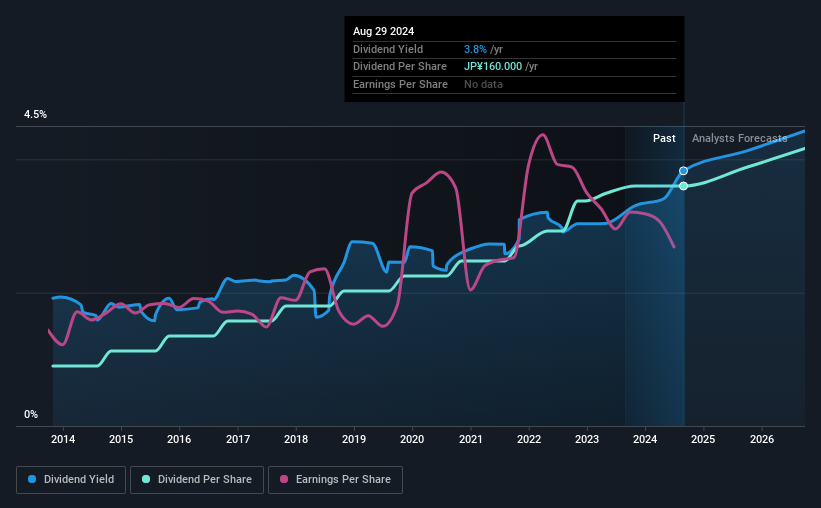
Task: Select the 2025 x-axis label
Action: tap(703, 439)
